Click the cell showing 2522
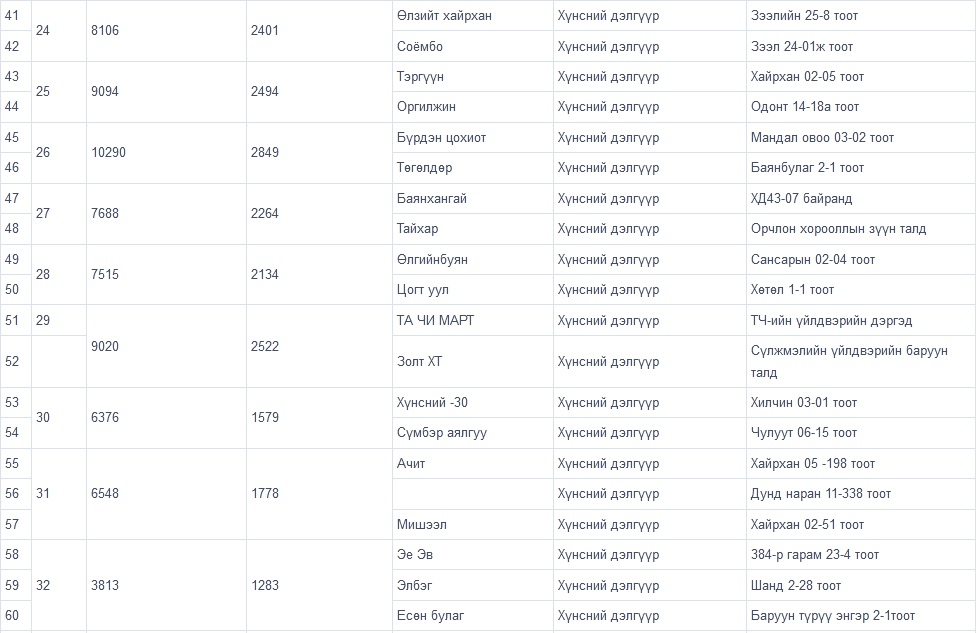 point(264,346)
